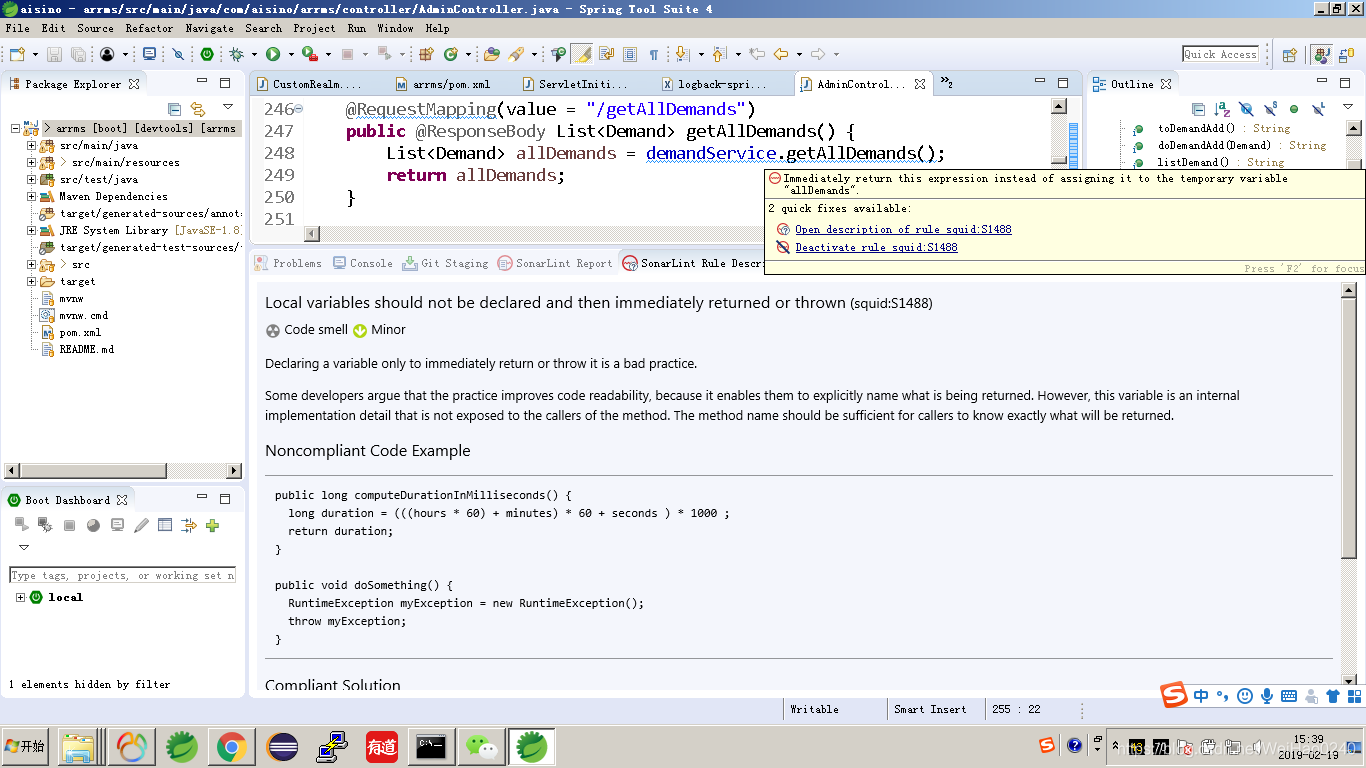This screenshot has width=1366, height=768.
Task: Open dropdown arrow beside Run button
Action: pyautogui.click(x=291, y=54)
